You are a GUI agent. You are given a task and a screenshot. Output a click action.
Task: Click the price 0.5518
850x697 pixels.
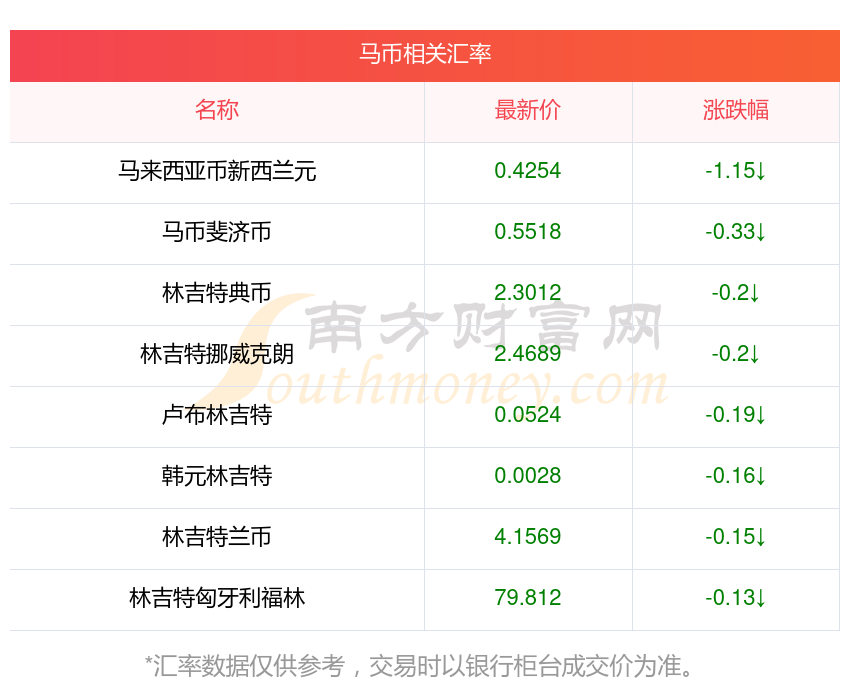527,232
